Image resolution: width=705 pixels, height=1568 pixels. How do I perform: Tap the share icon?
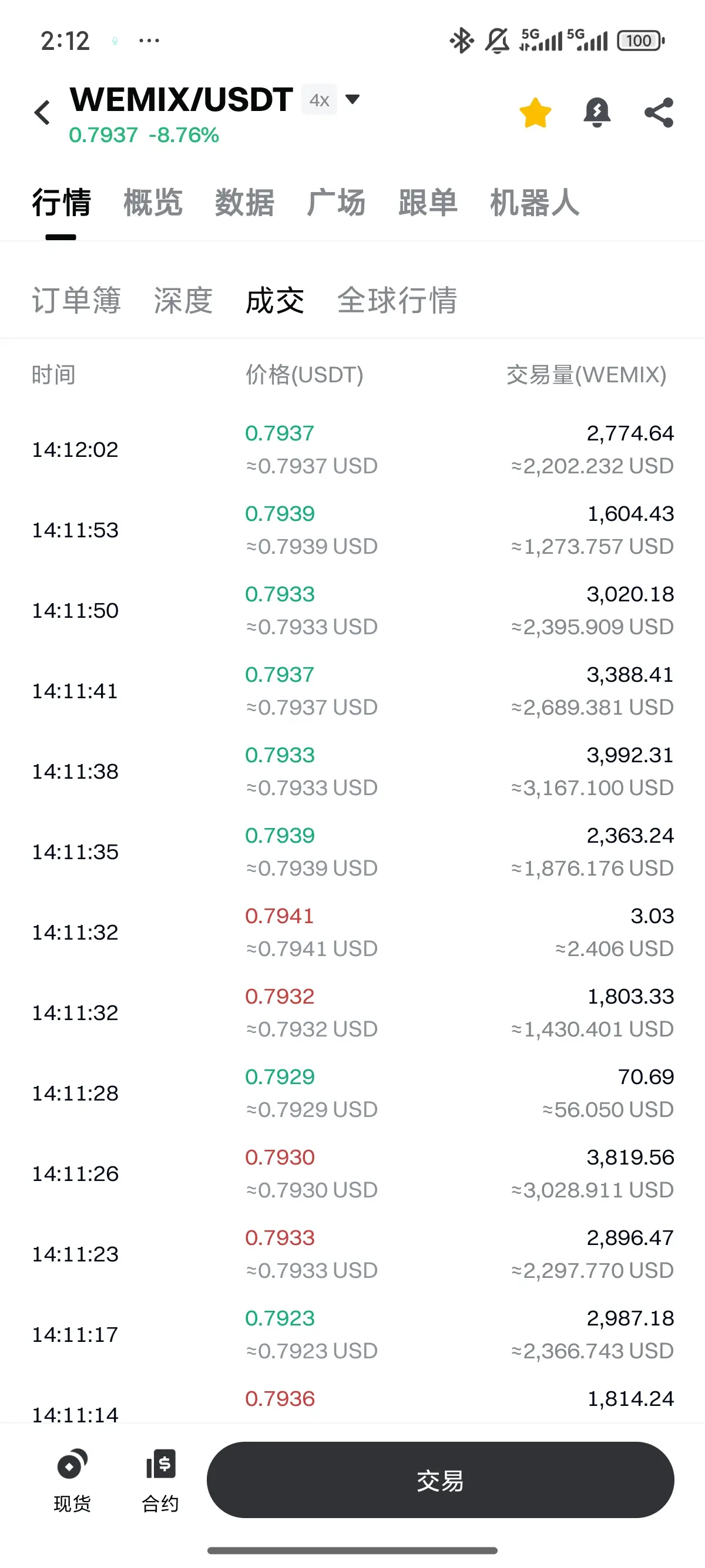659,113
